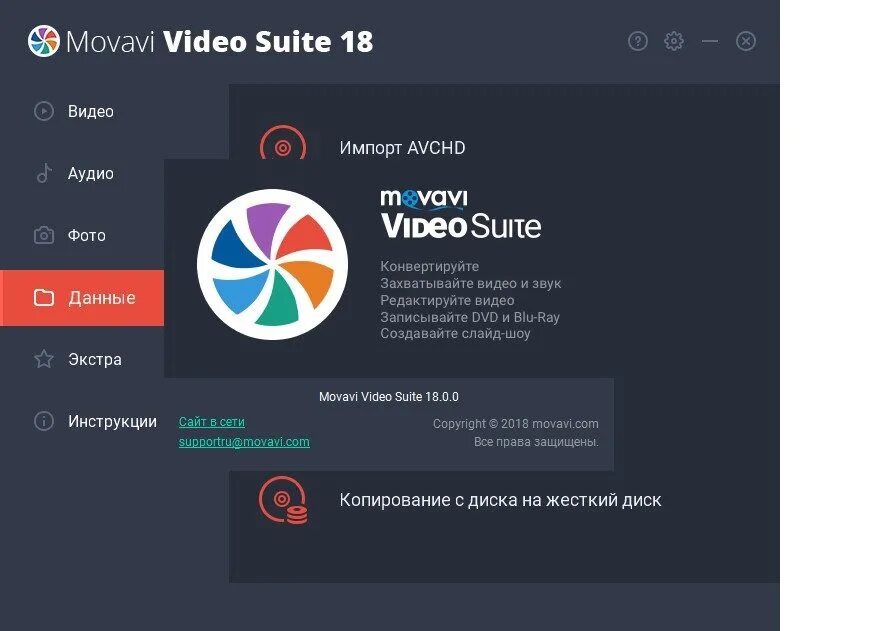Click the large colorful Movavi pinwheel logo
Image resolution: width=879 pixels, height=631 pixels.
(x=272, y=265)
